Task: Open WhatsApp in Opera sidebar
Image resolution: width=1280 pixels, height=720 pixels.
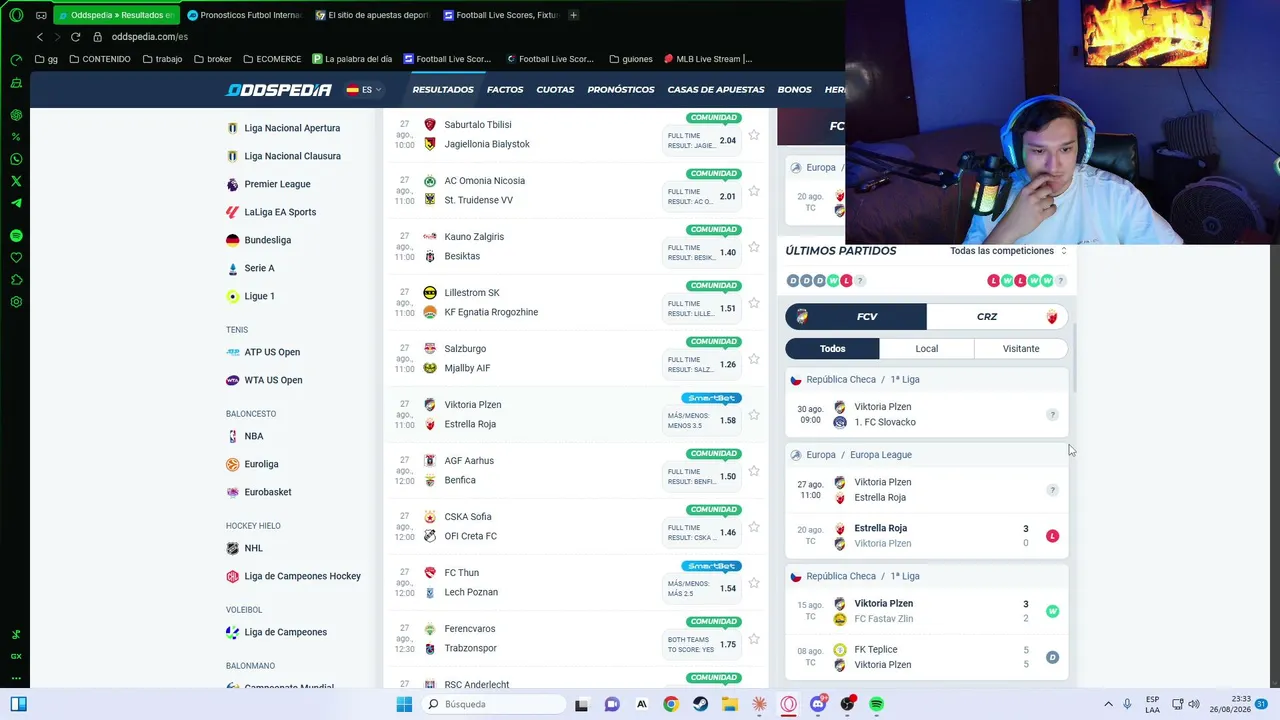Action: [x=16, y=159]
